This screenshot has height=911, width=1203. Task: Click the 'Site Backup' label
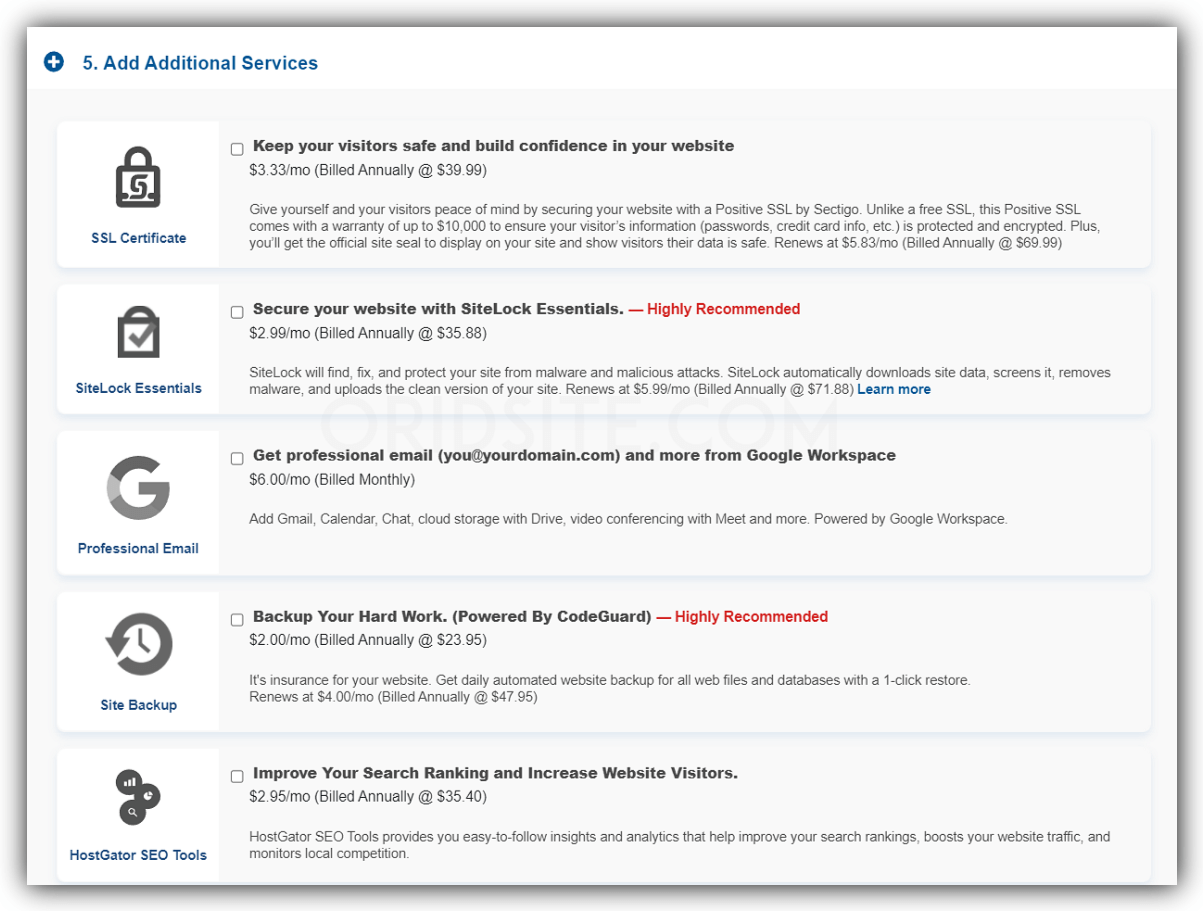(x=138, y=705)
